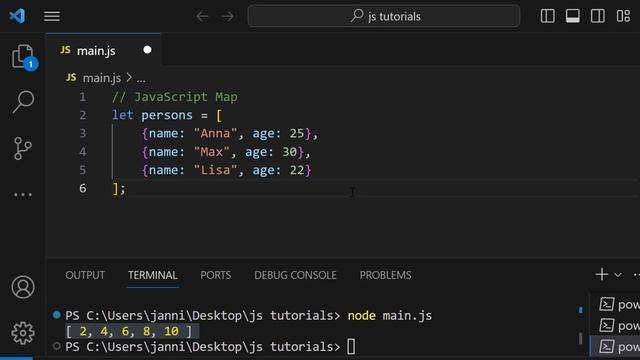The width and height of the screenshot is (640, 360).
Task: Toggle the secondary side bar layout icon
Action: (x=598, y=16)
